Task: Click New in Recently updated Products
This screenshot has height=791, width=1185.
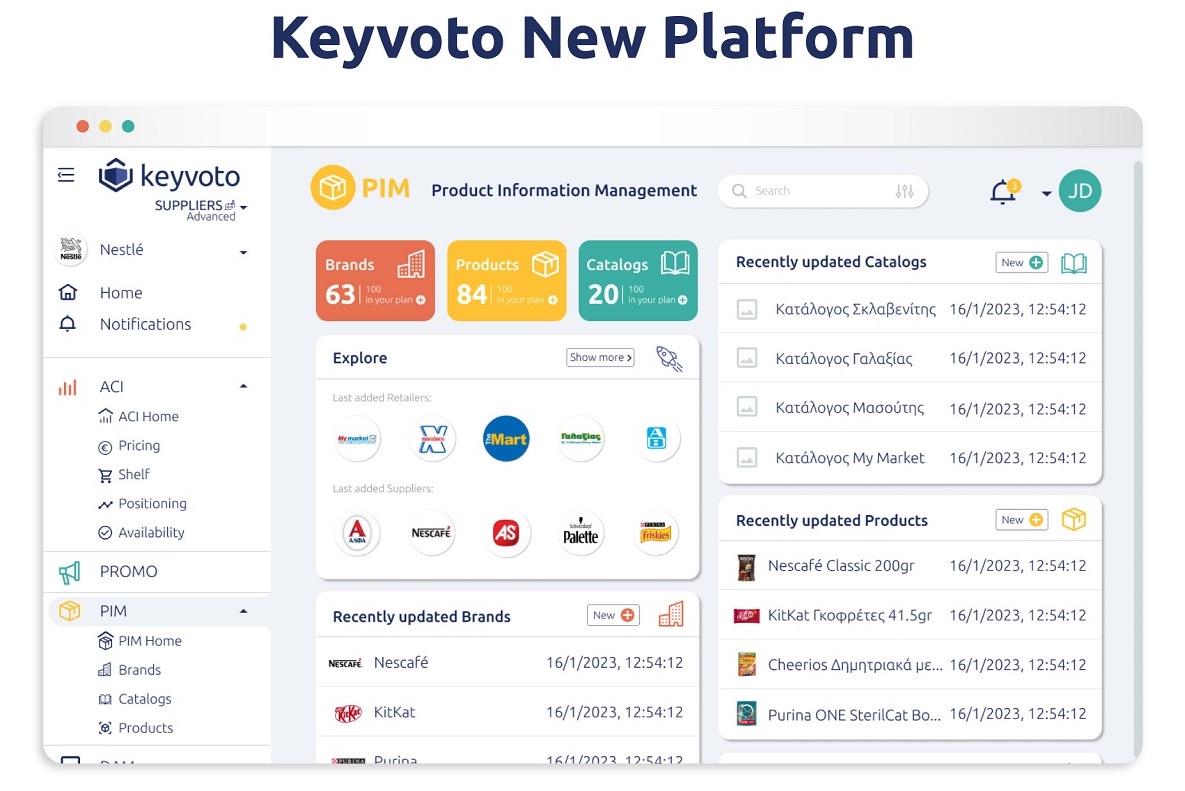Action: (x=1022, y=520)
